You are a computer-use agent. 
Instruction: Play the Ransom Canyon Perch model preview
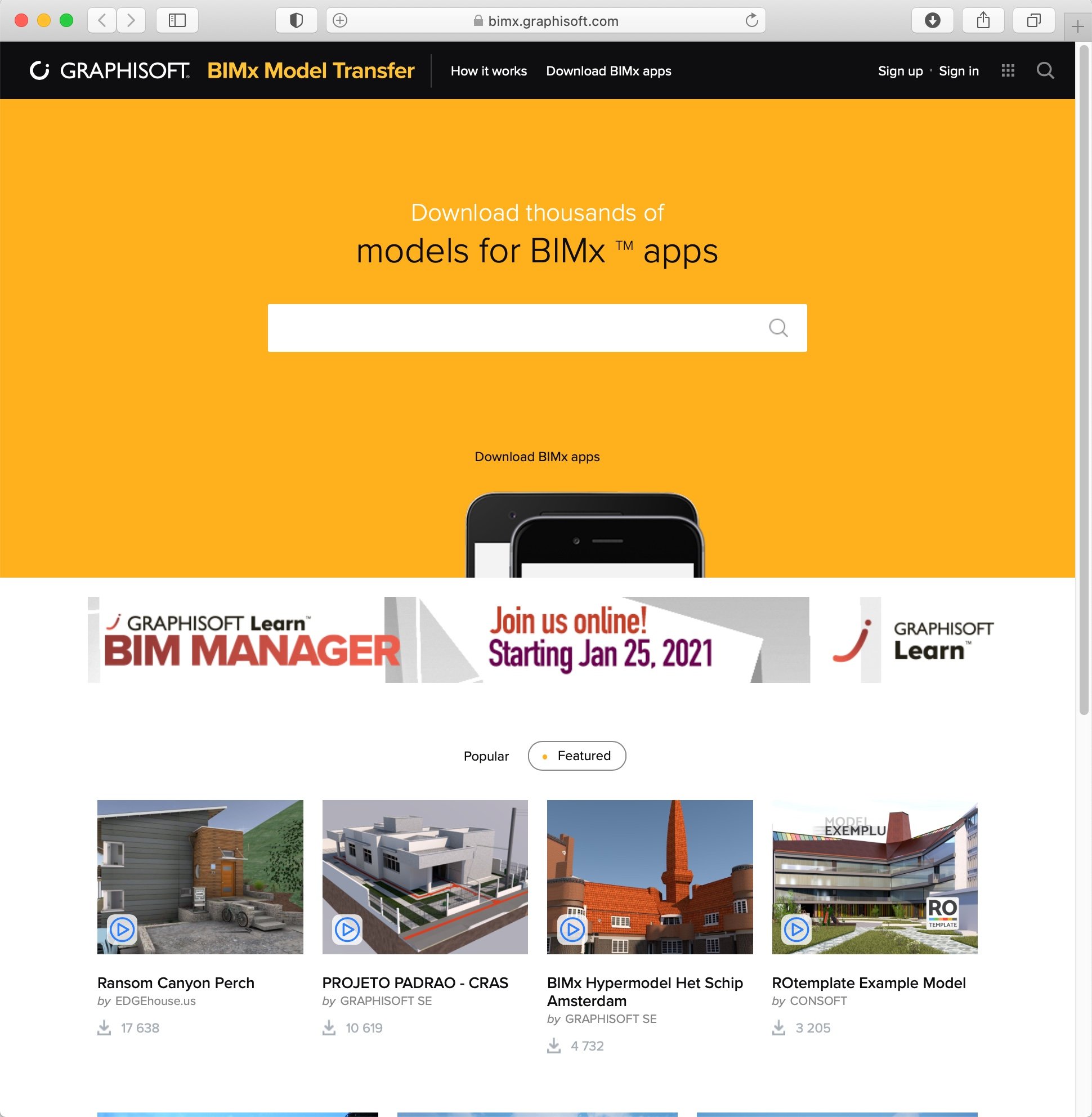122,929
